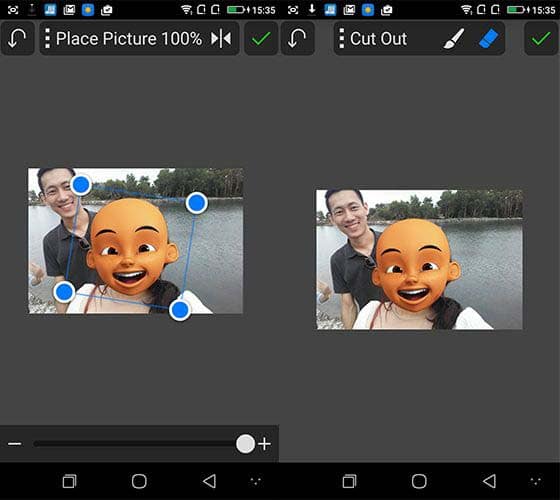This screenshot has height=500, width=560.
Task: Tap three-dots icon on left navigation bar
Action: (256, 481)
